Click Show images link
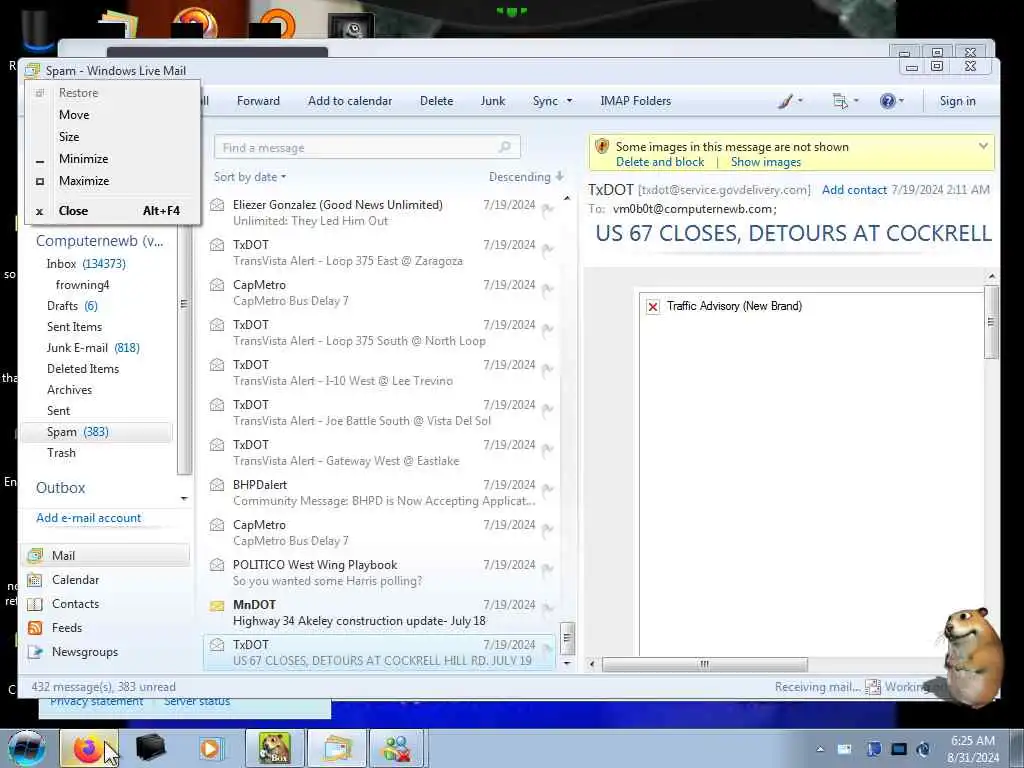This screenshot has height=768, width=1024. [x=765, y=162]
